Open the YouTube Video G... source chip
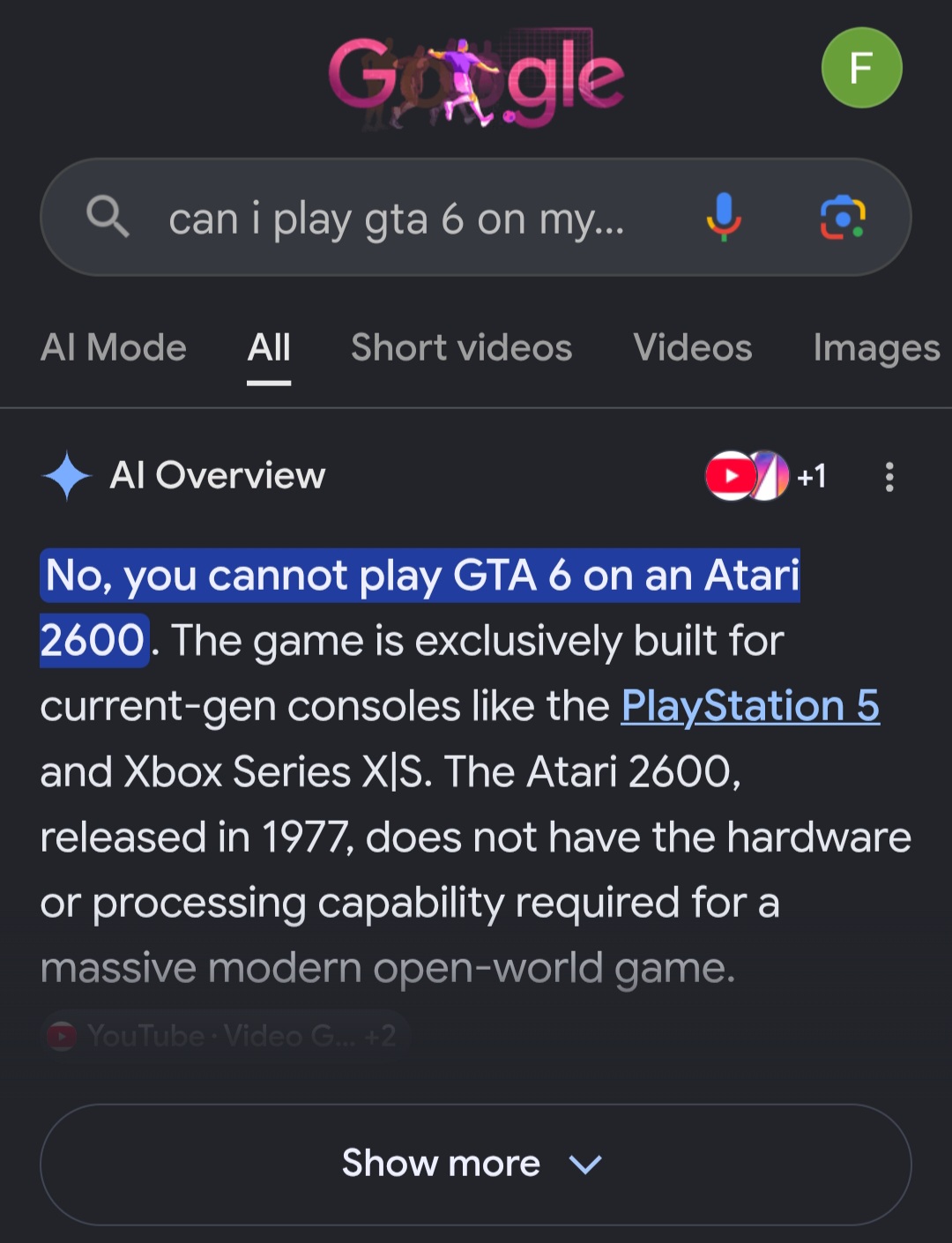Image resolution: width=952 pixels, height=1243 pixels. tap(226, 1036)
